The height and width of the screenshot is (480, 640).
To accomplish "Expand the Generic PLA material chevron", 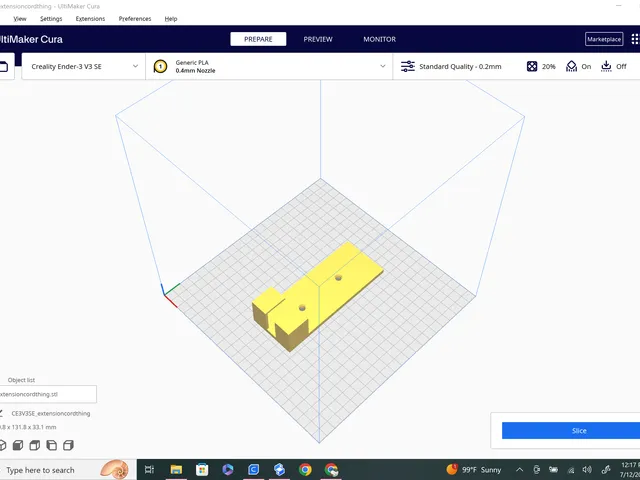I will (382, 66).
